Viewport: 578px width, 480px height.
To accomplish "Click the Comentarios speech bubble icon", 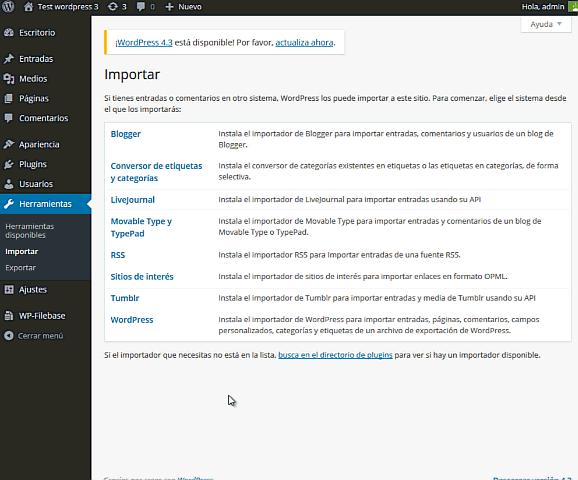I will pyautogui.click(x=9, y=118).
